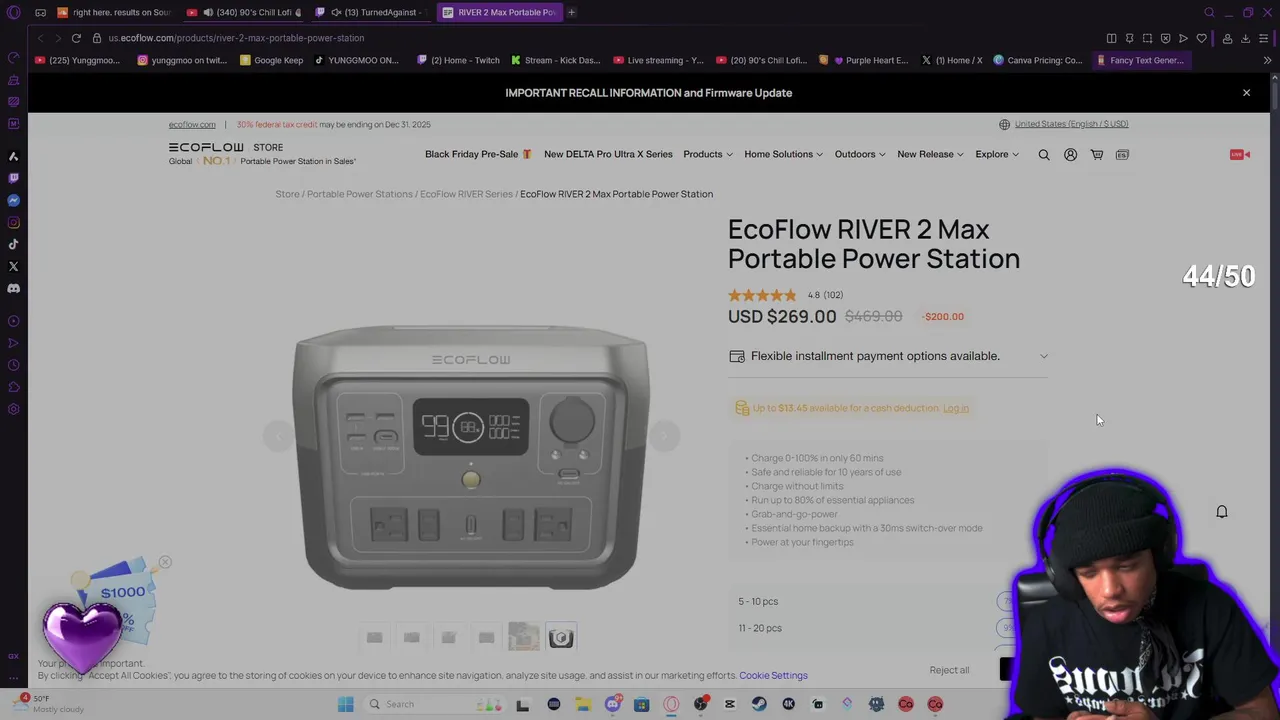The height and width of the screenshot is (720, 1280).
Task: Open New DELTA Pro Ultra X Series
Action: 608,154
